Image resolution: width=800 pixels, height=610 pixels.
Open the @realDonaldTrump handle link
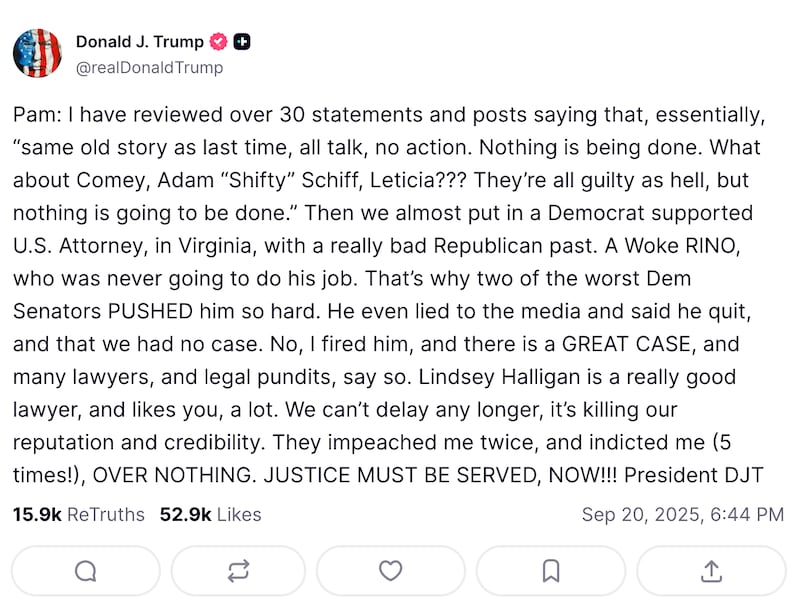point(149,68)
